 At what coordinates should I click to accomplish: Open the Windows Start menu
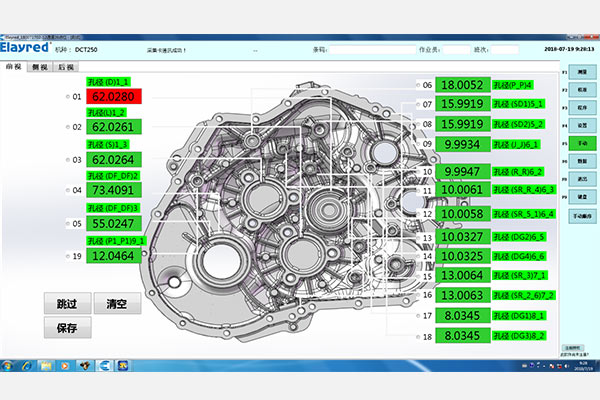click(x=7, y=366)
